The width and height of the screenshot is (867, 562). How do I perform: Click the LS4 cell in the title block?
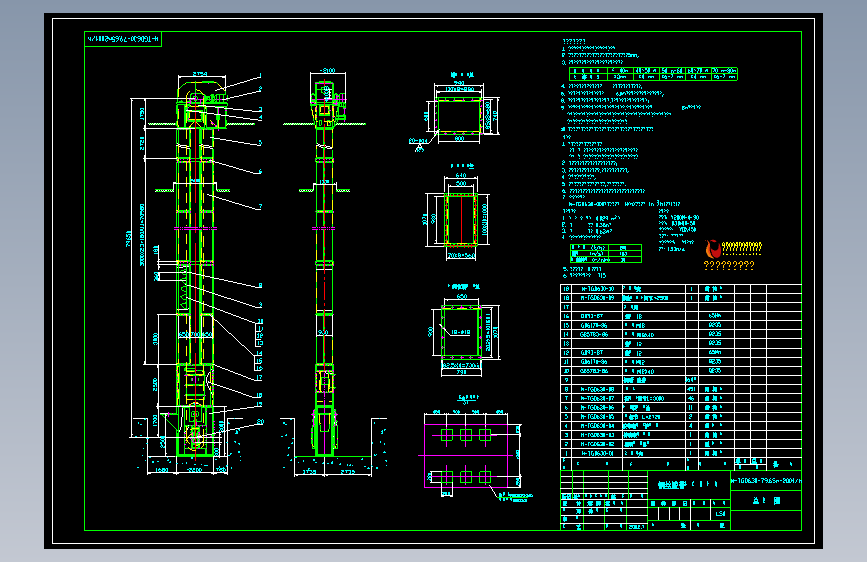coord(720,514)
